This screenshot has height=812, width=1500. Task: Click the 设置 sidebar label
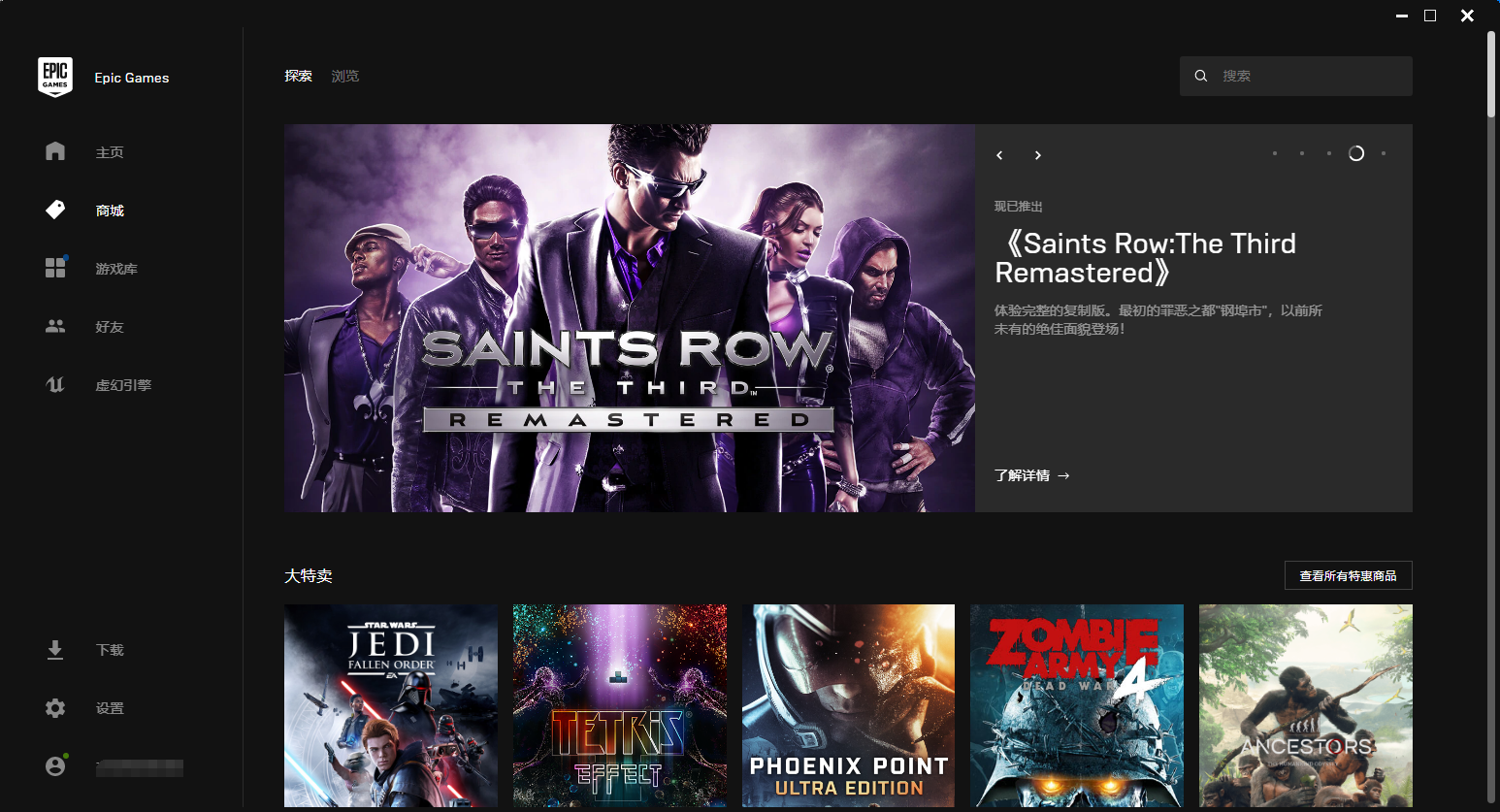click(x=110, y=708)
